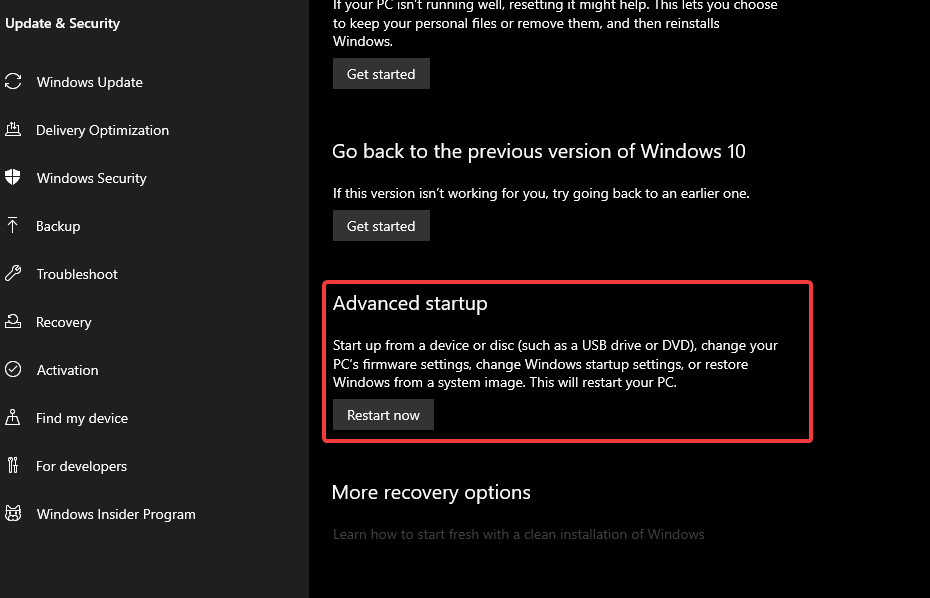
Task: Click the Recovery sidebar icon
Action: tap(13, 322)
